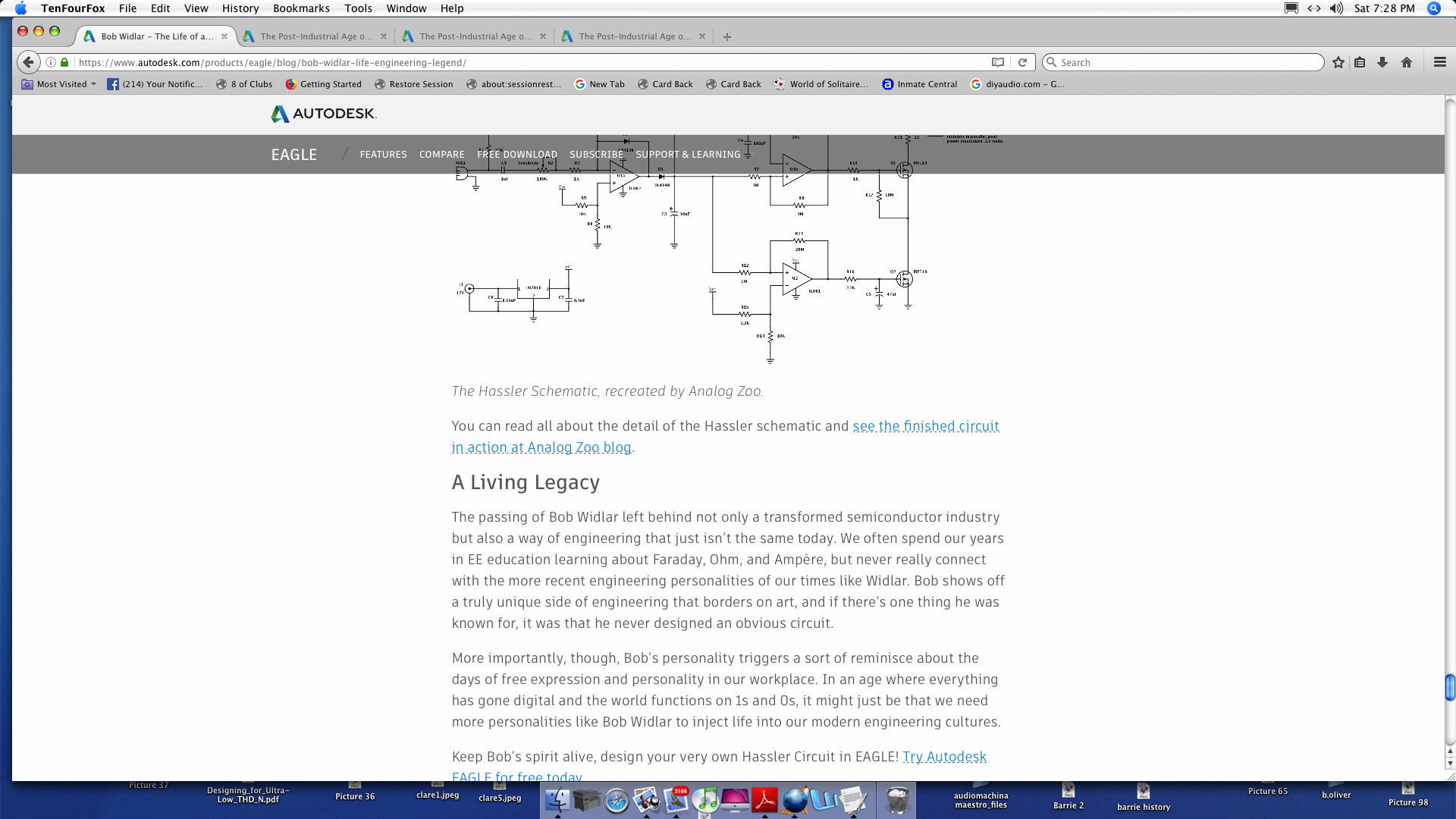Switch to the second Post-Industrial Age tab
Viewport: 1456px width, 819px height.
(475, 36)
